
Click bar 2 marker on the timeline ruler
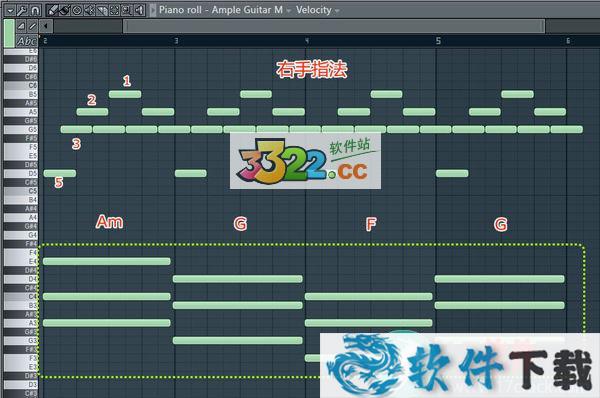tap(45, 41)
